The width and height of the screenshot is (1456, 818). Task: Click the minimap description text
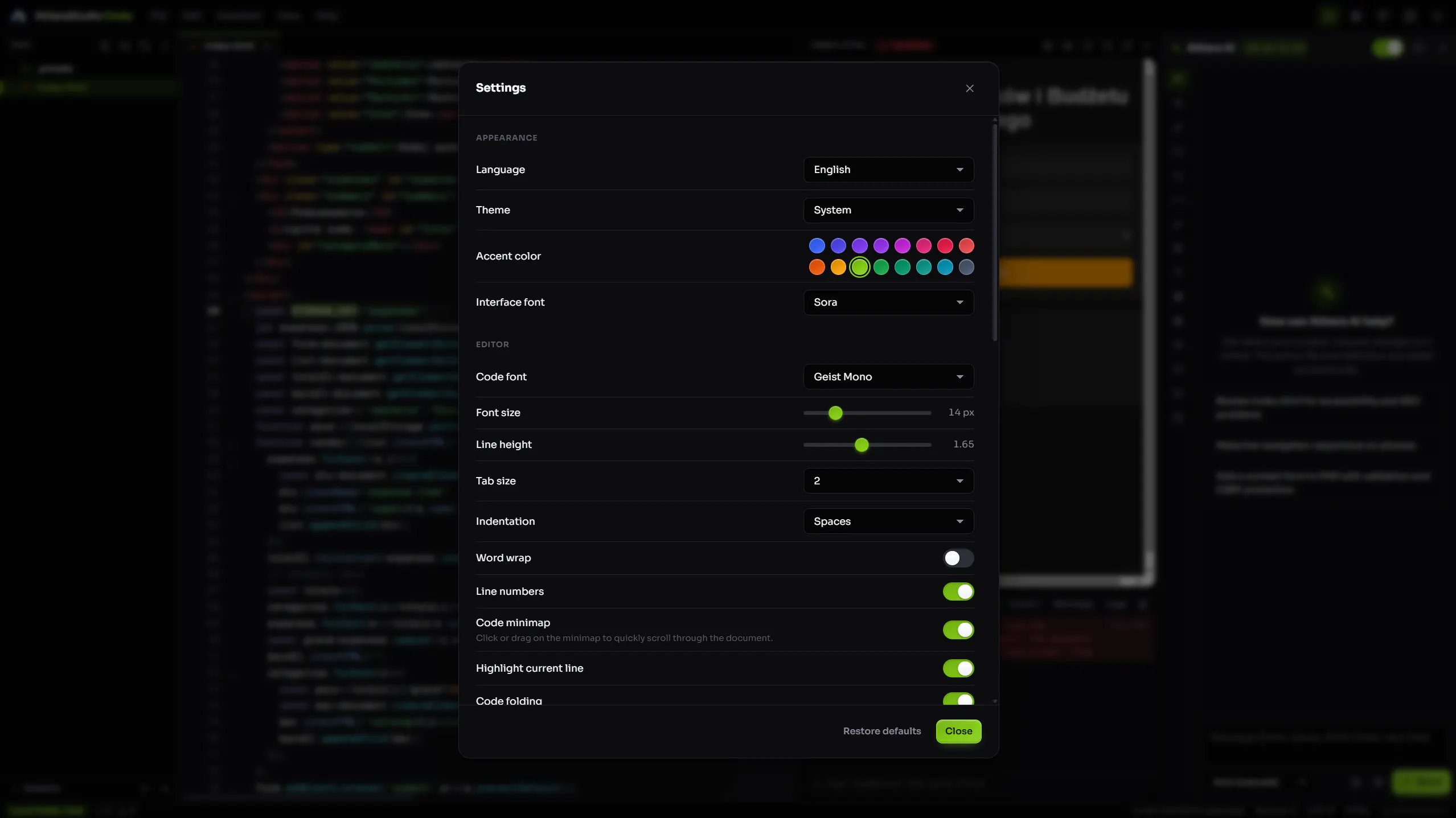coord(624,639)
